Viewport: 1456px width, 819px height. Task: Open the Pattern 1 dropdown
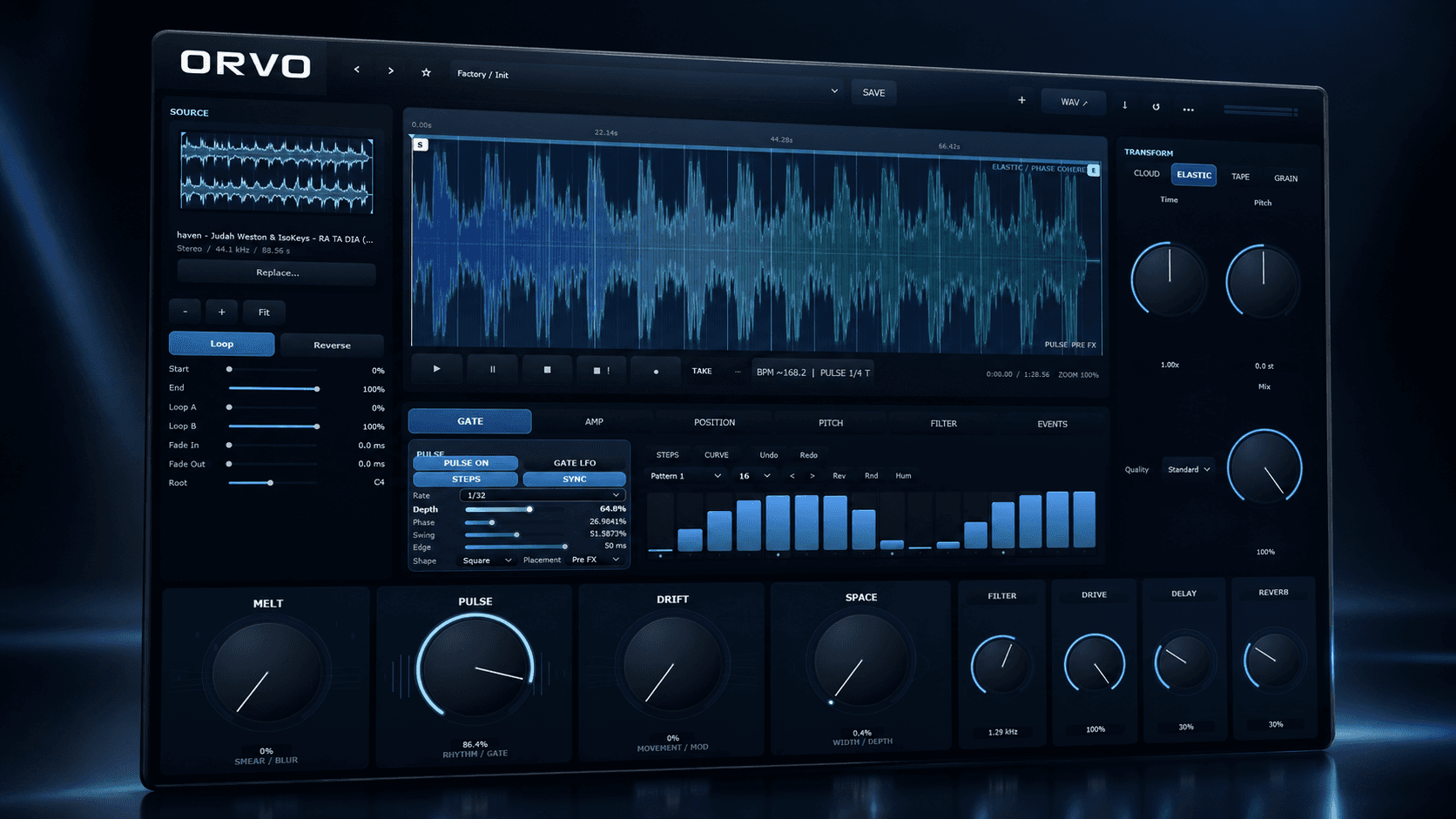pyautogui.click(x=685, y=476)
